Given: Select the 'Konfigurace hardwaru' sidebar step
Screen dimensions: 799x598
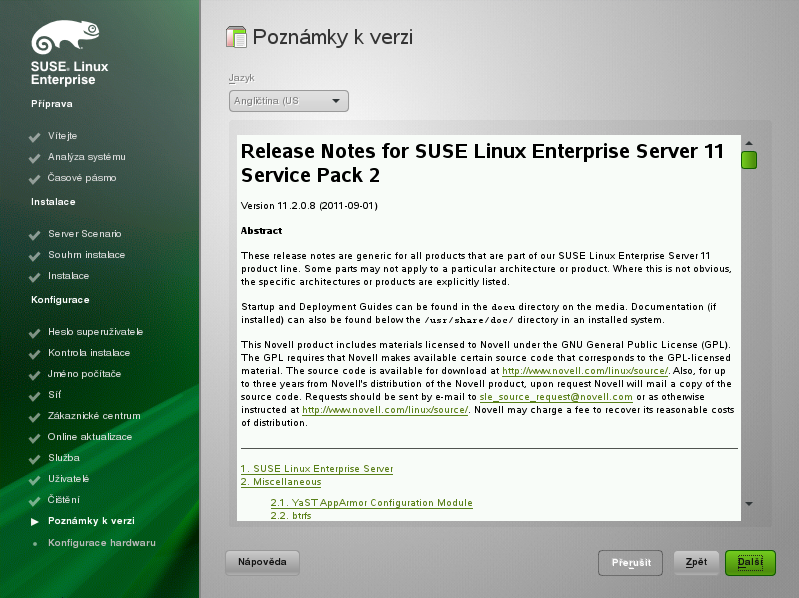Looking at the screenshot, I should (102, 543).
